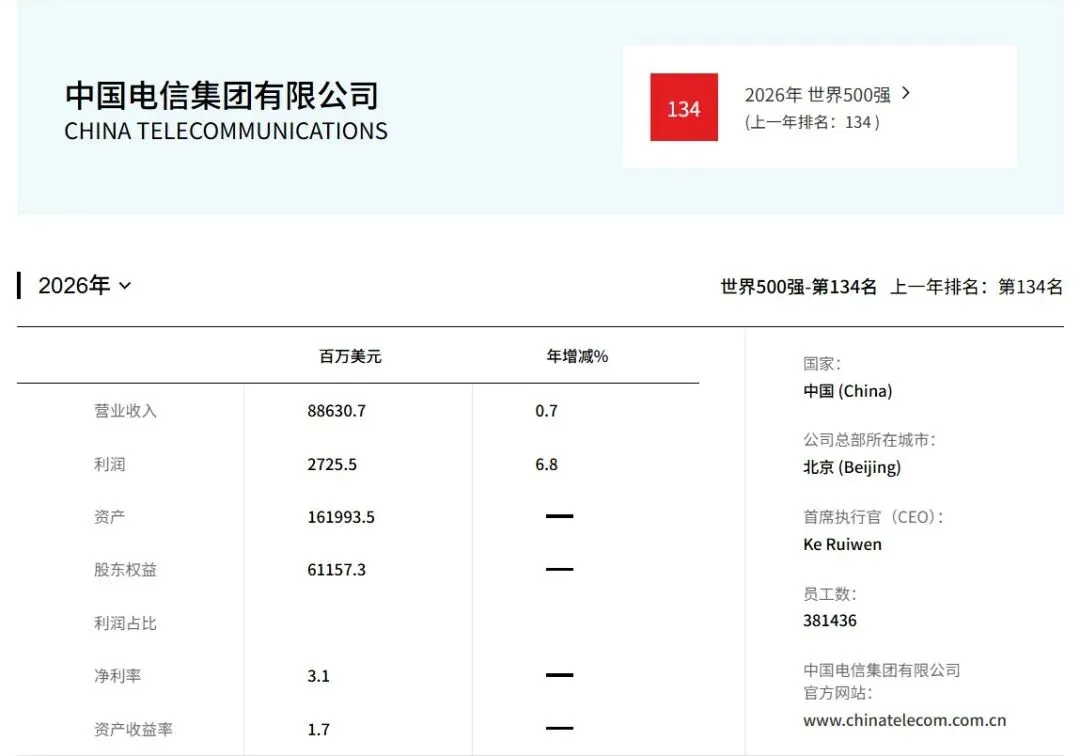Select the 资产收益率 row label
The width and height of the screenshot is (1080, 756).
(x=134, y=729)
